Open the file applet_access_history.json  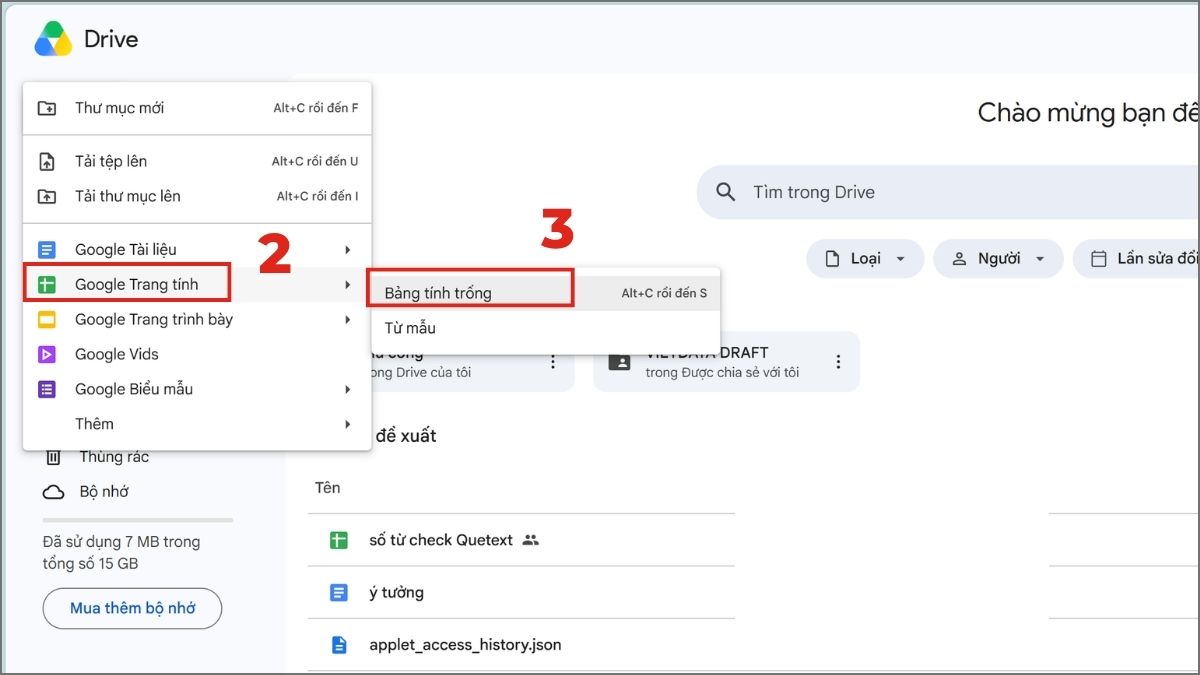[x=465, y=645]
